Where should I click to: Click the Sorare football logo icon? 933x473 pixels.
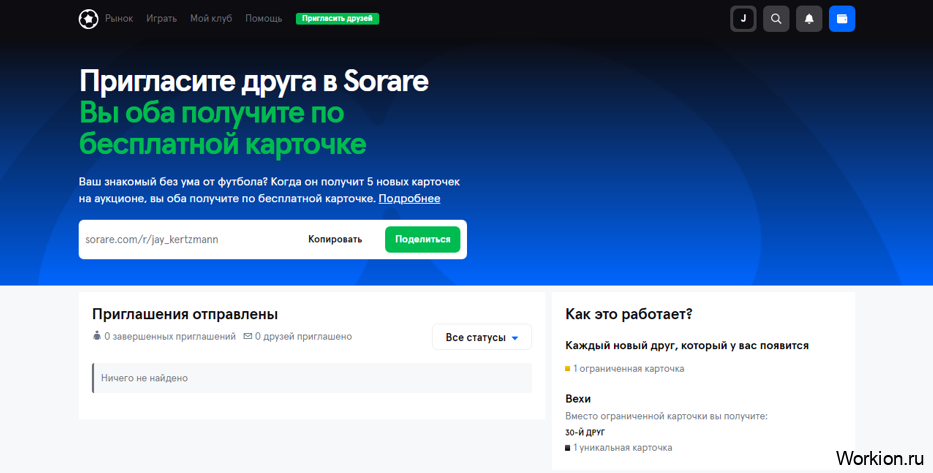click(x=88, y=19)
